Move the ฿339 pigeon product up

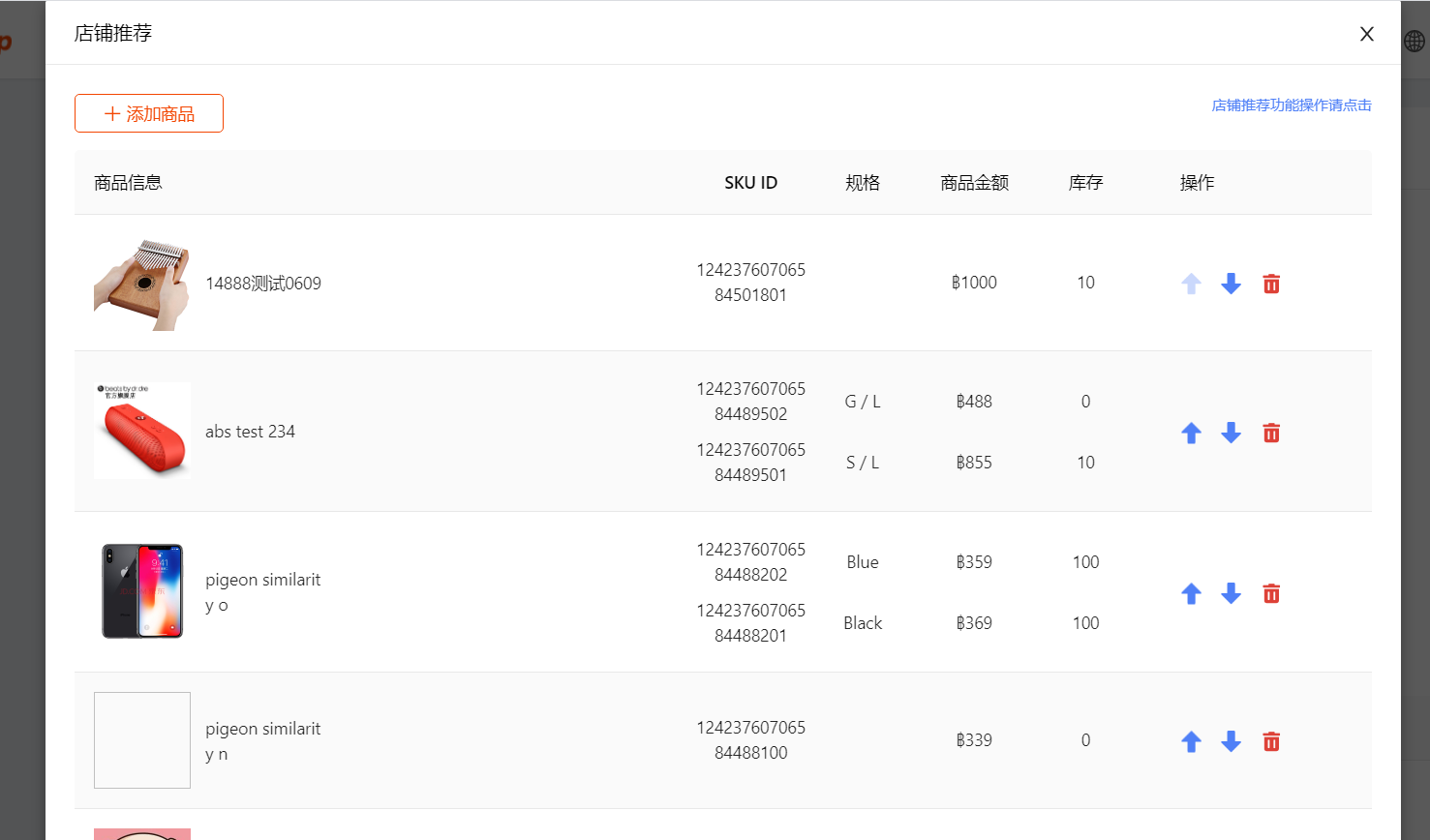(x=1191, y=741)
